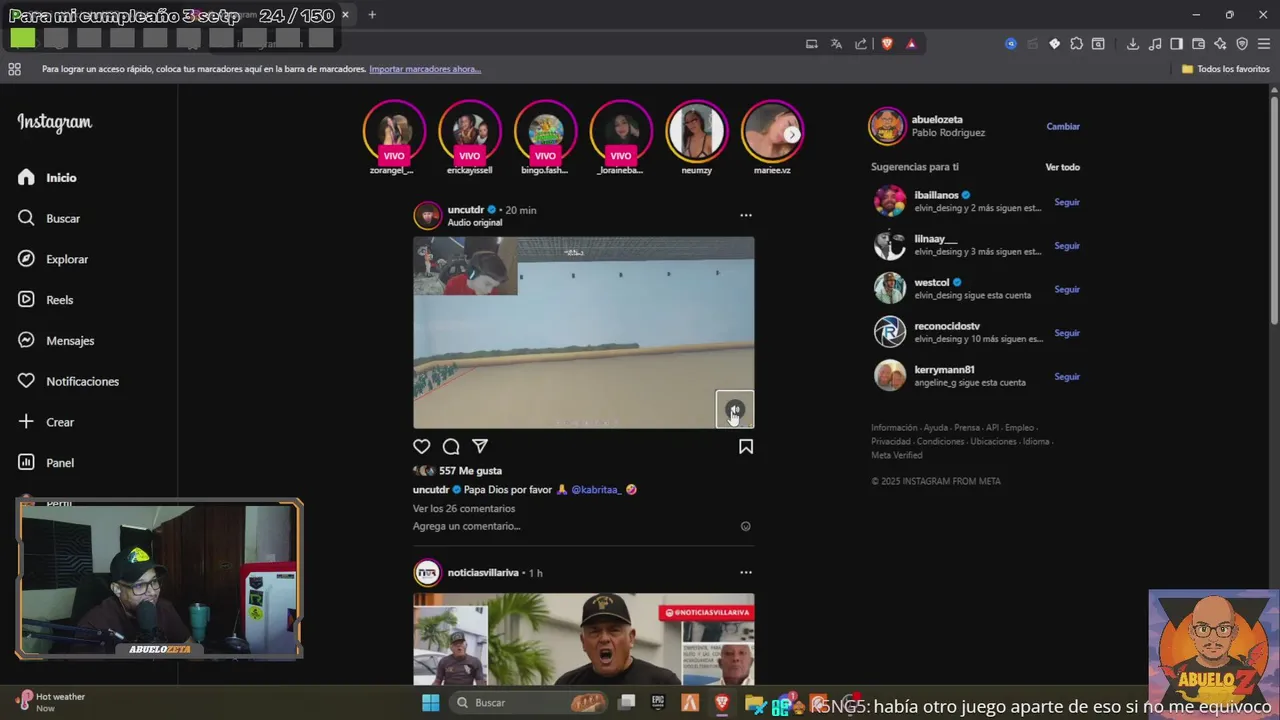Open comment icon on uncutdr post
This screenshot has height=720, width=1280.
(x=451, y=447)
